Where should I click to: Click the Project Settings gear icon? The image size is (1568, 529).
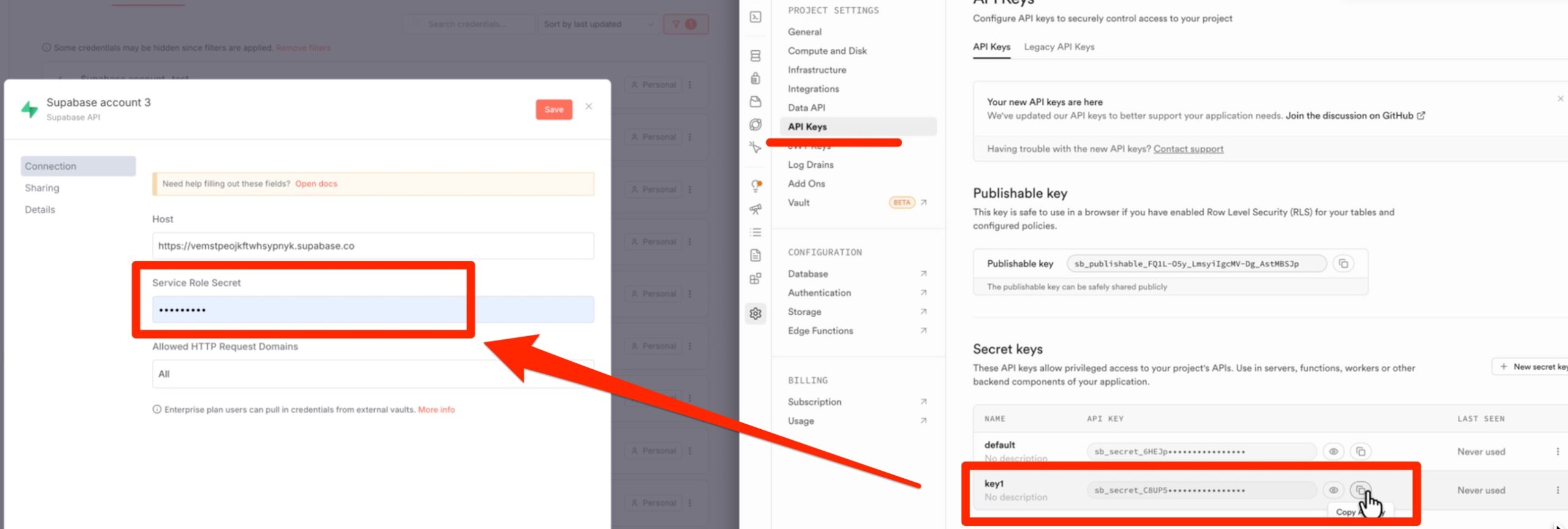point(755,313)
